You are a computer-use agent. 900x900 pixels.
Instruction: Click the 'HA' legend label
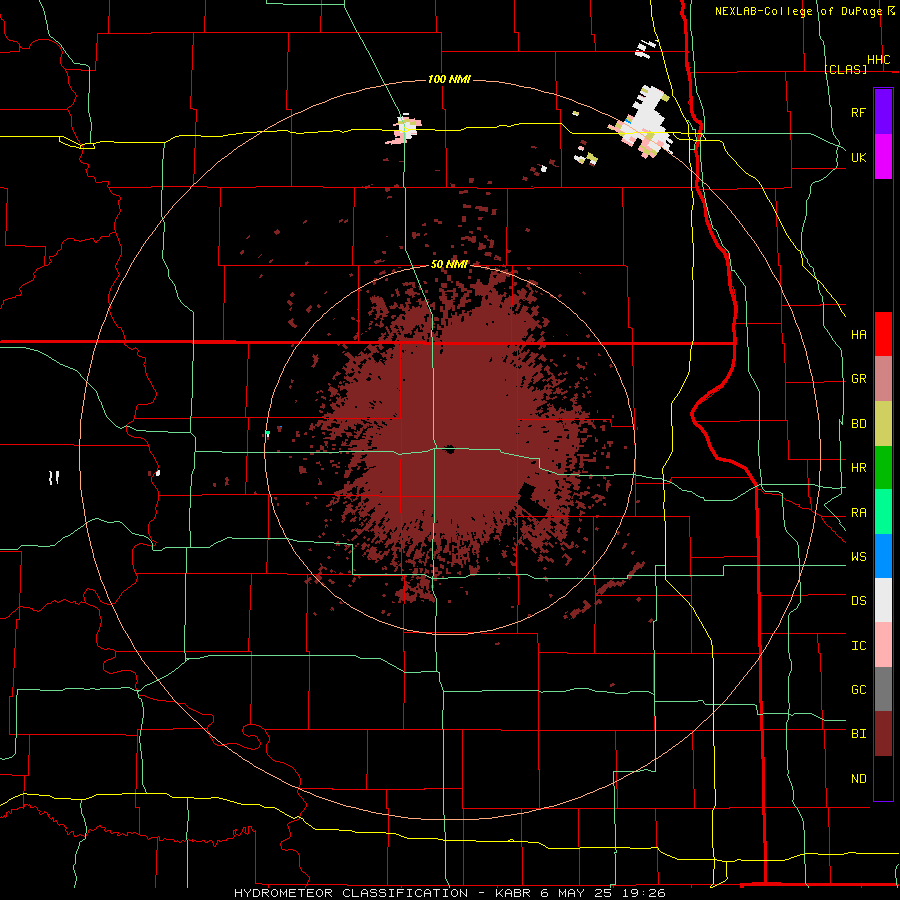pyautogui.click(x=858, y=334)
